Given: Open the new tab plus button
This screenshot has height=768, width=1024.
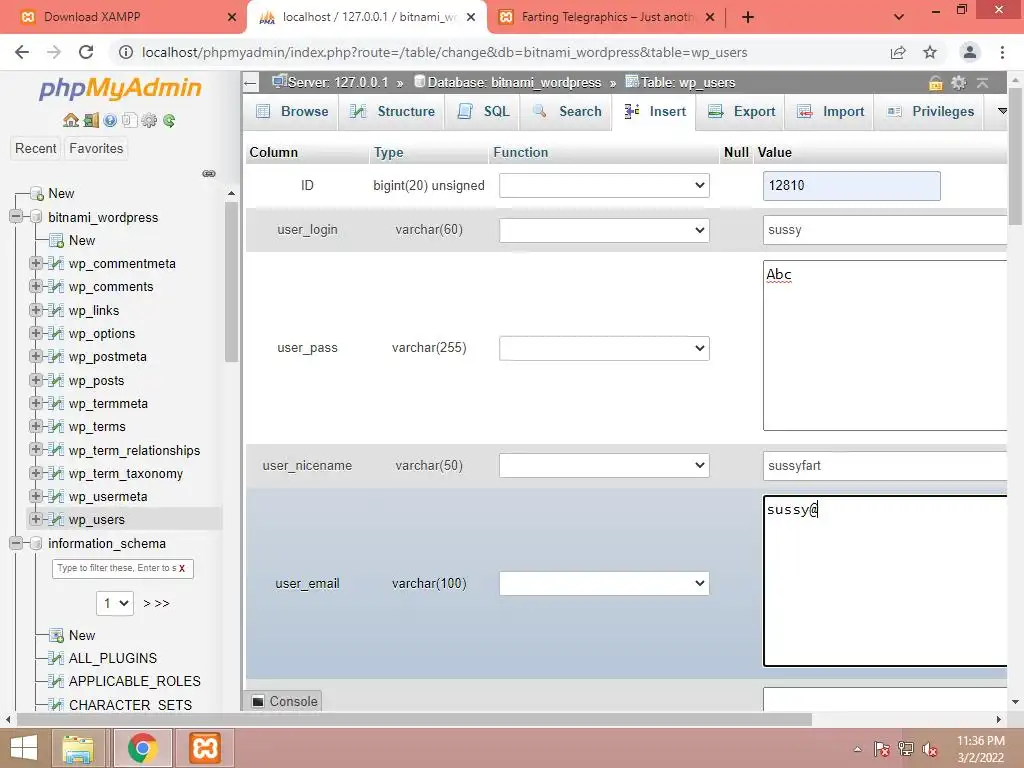Looking at the screenshot, I should coord(748,18).
